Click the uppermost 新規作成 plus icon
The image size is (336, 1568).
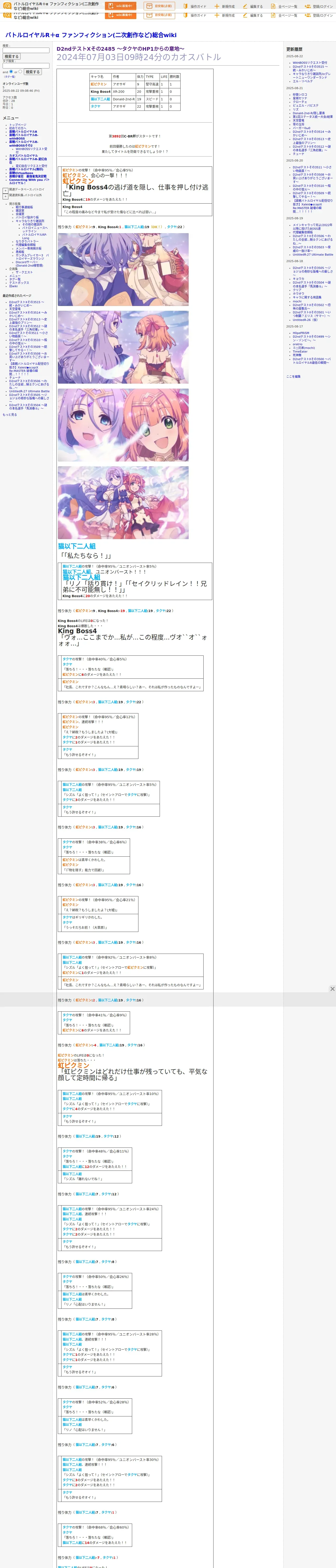pyautogui.click(x=217, y=7)
